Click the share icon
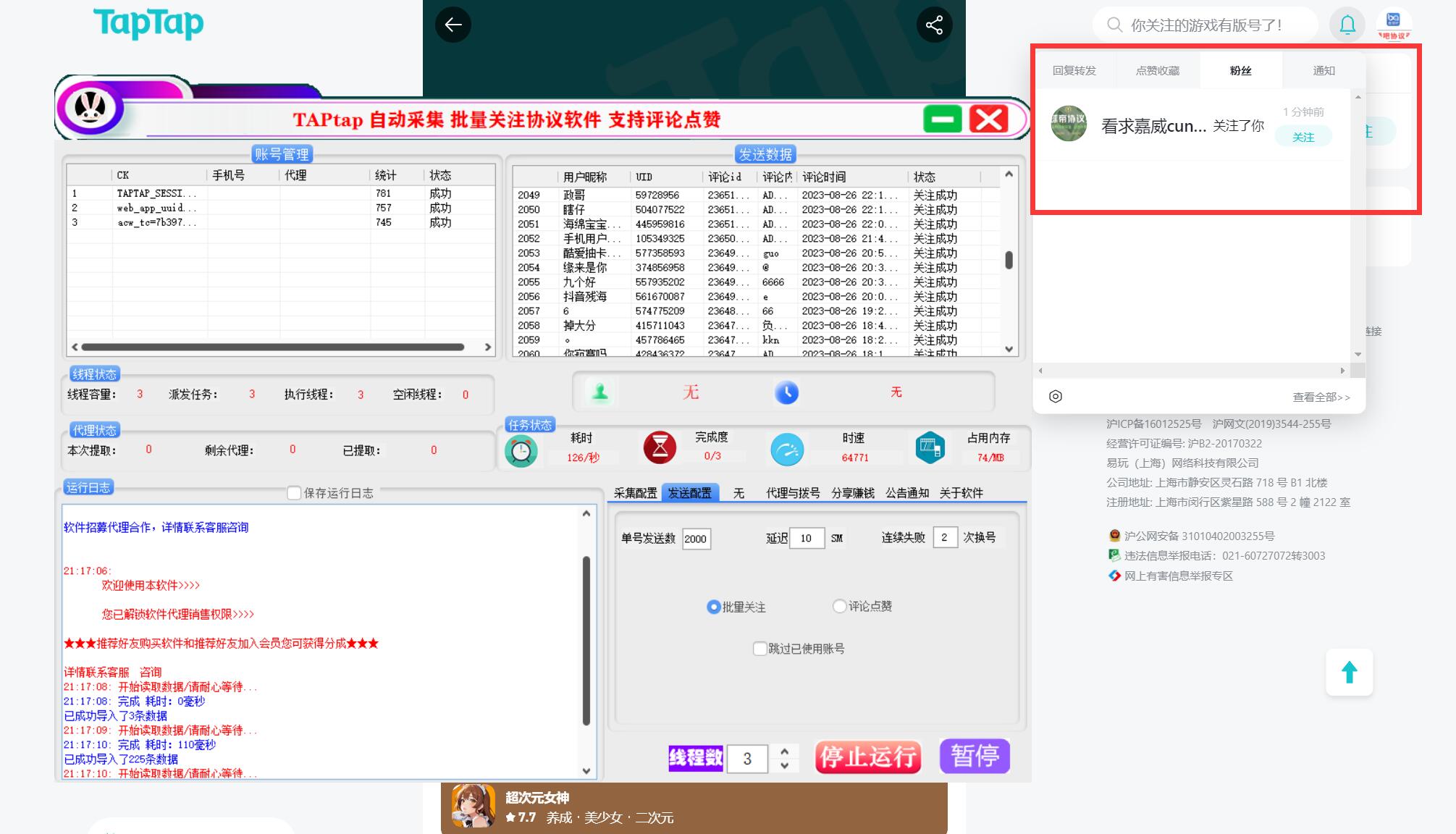The width and height of the screenshot is (1456, 834). [934, 25]
